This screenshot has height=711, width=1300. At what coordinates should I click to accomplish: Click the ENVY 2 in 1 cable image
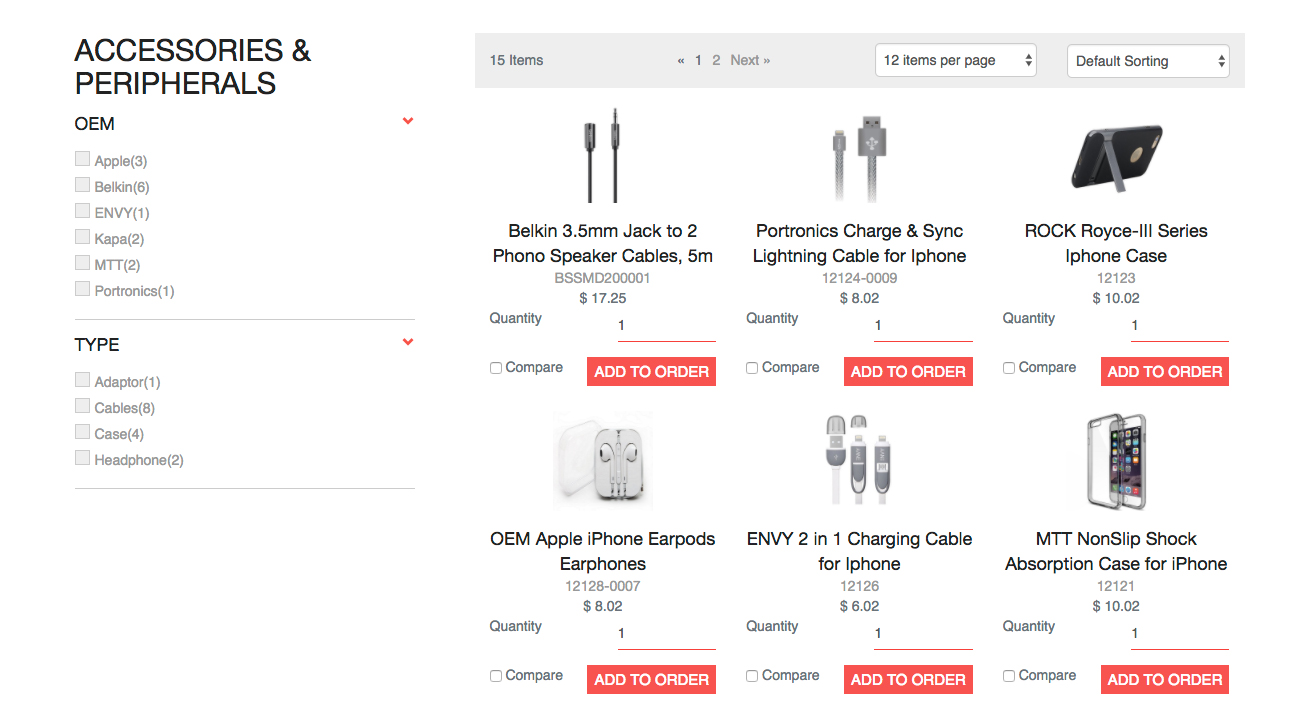click(x=859, y=460)
